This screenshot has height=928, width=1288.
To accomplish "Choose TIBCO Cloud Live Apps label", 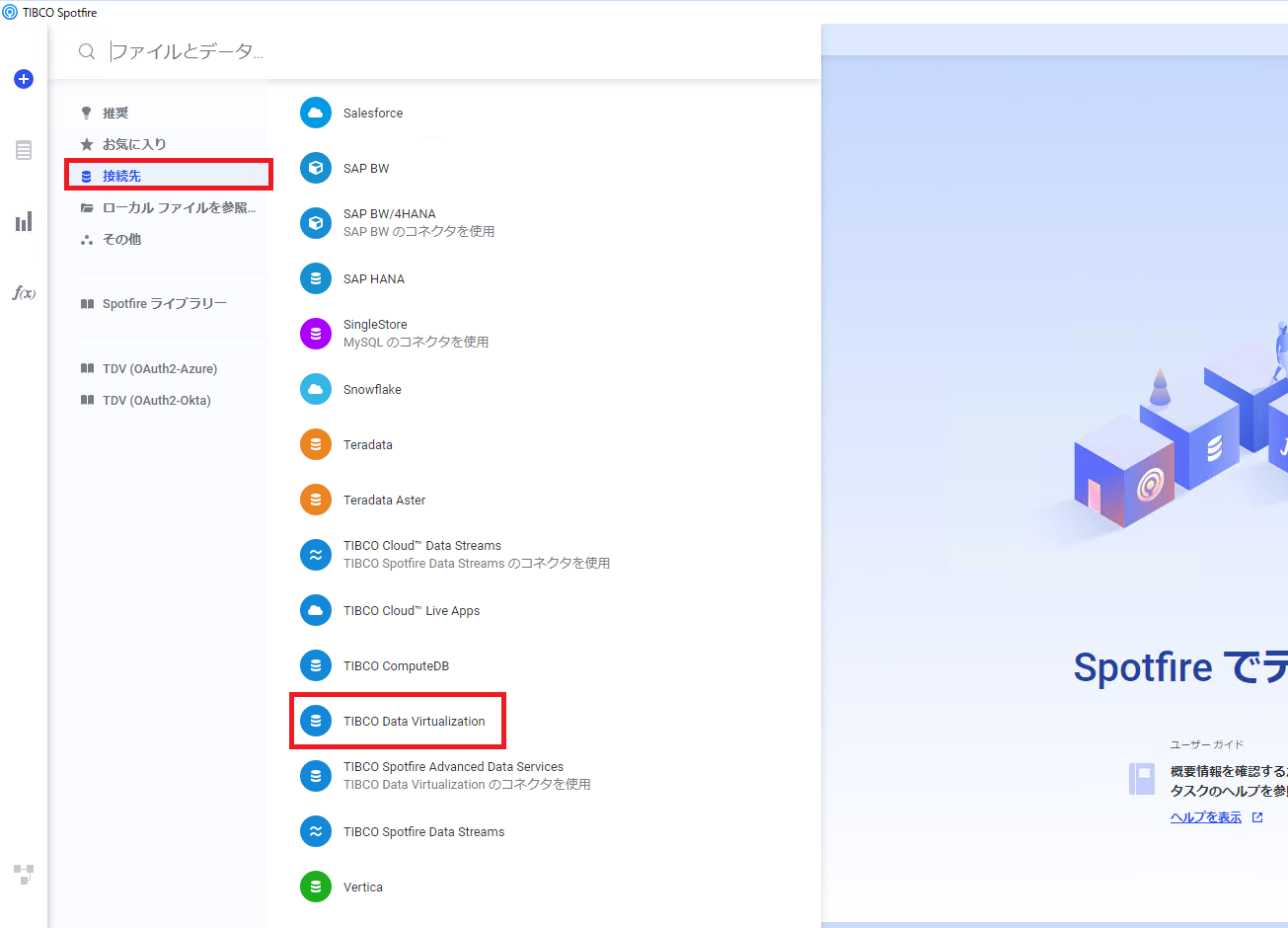I will coord(412,611).
